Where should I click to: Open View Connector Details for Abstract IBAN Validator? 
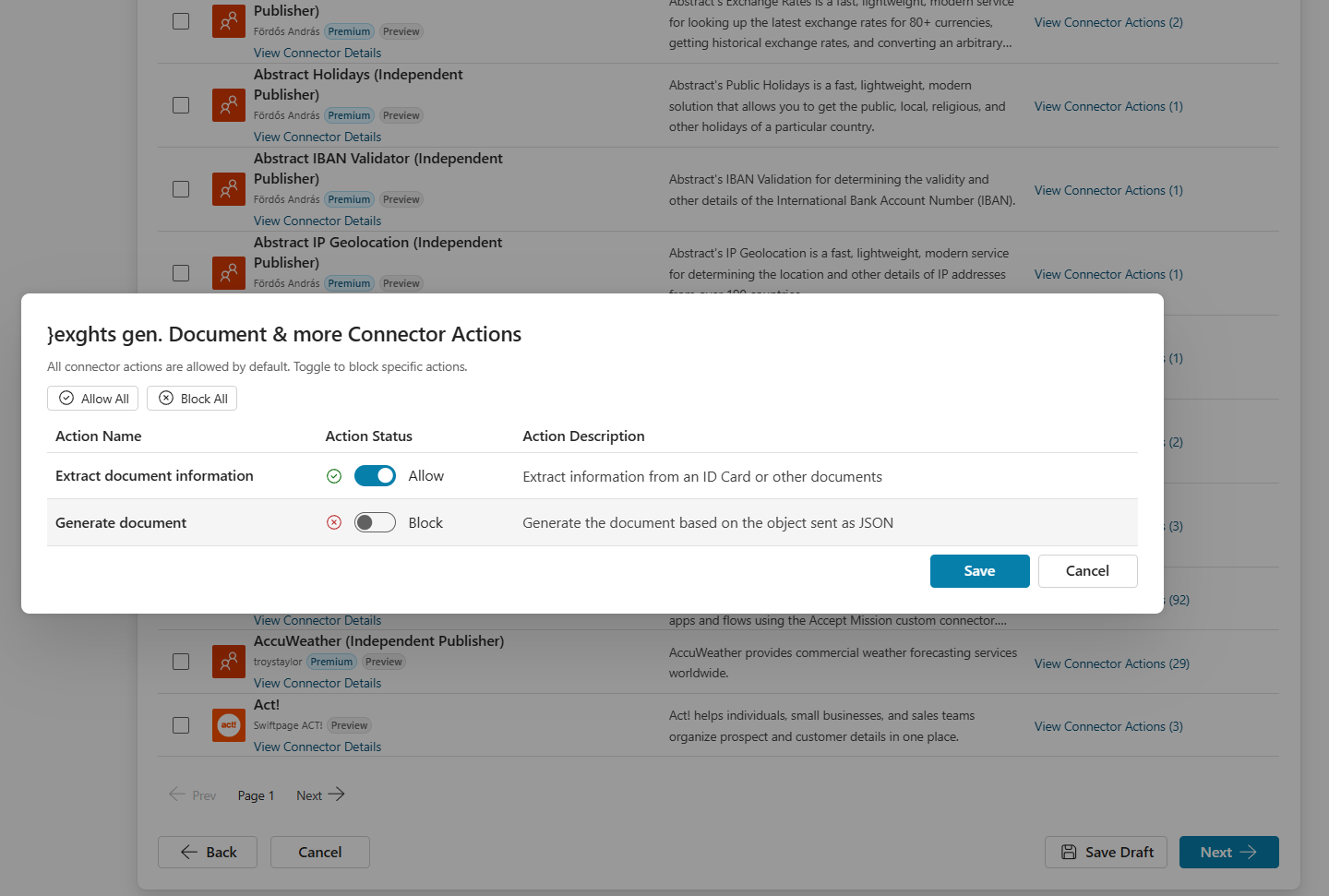point(317,221)
